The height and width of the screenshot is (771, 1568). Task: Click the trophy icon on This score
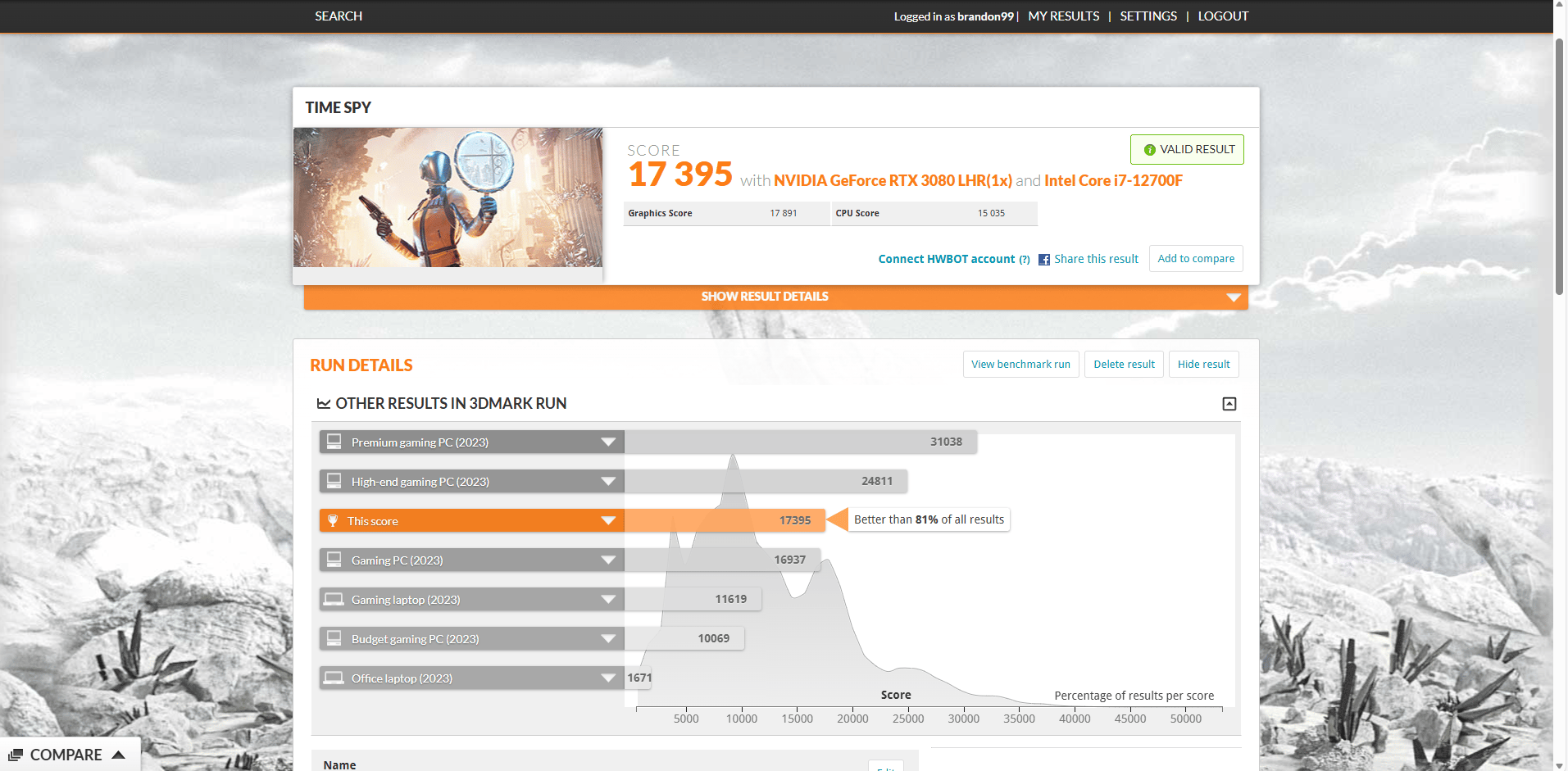click(333, 520)
